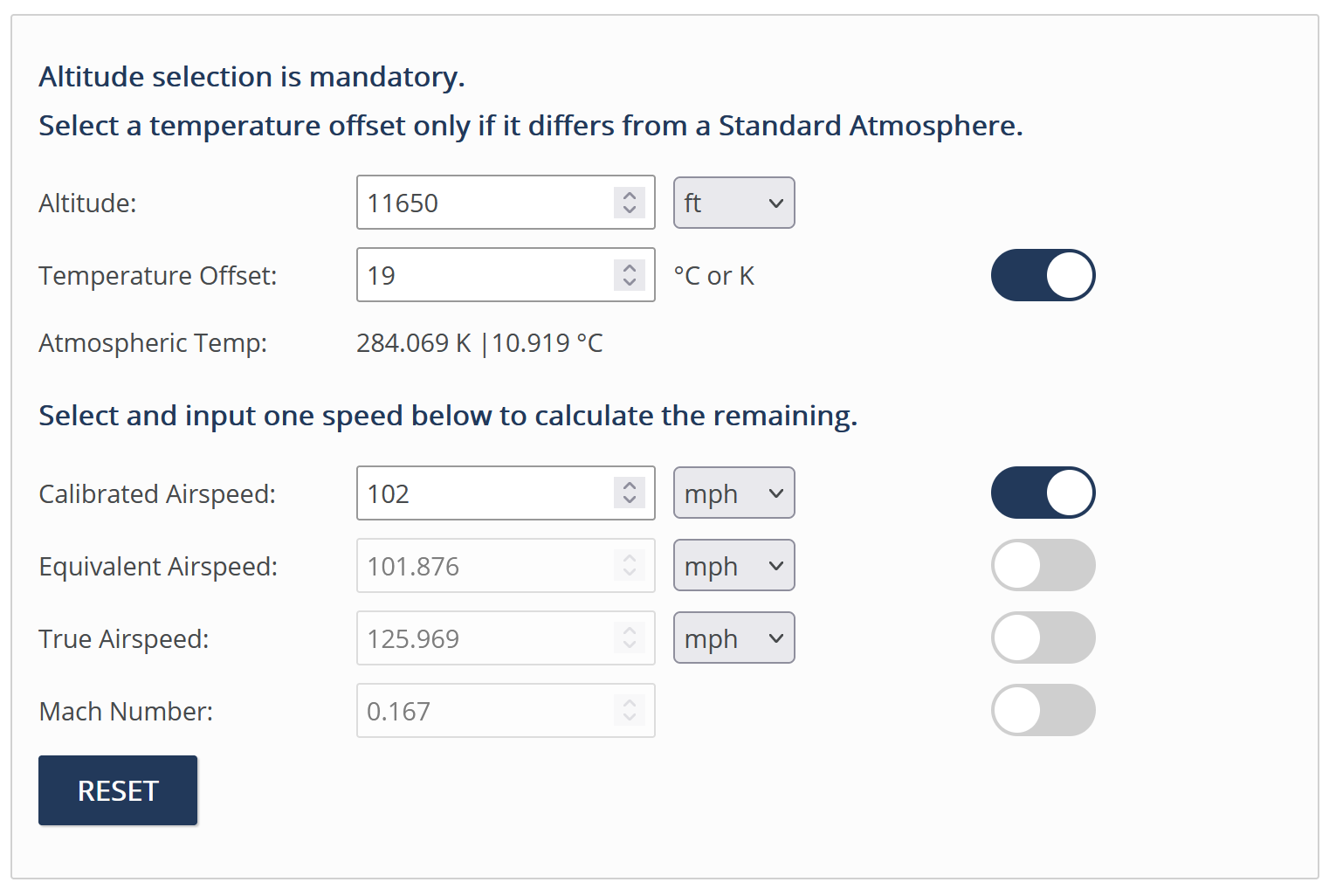This screenshot has width=1336, height=896.
Task: Increment the Temperature Offset stepper
Action: [630, 268]
